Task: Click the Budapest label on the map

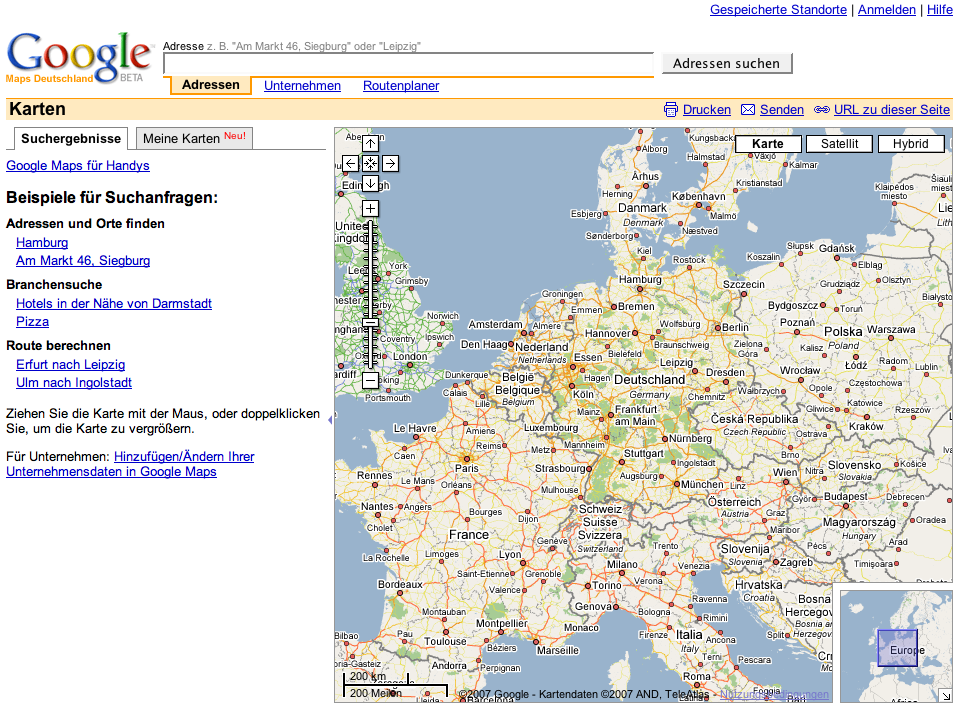Action: [846, 496]
